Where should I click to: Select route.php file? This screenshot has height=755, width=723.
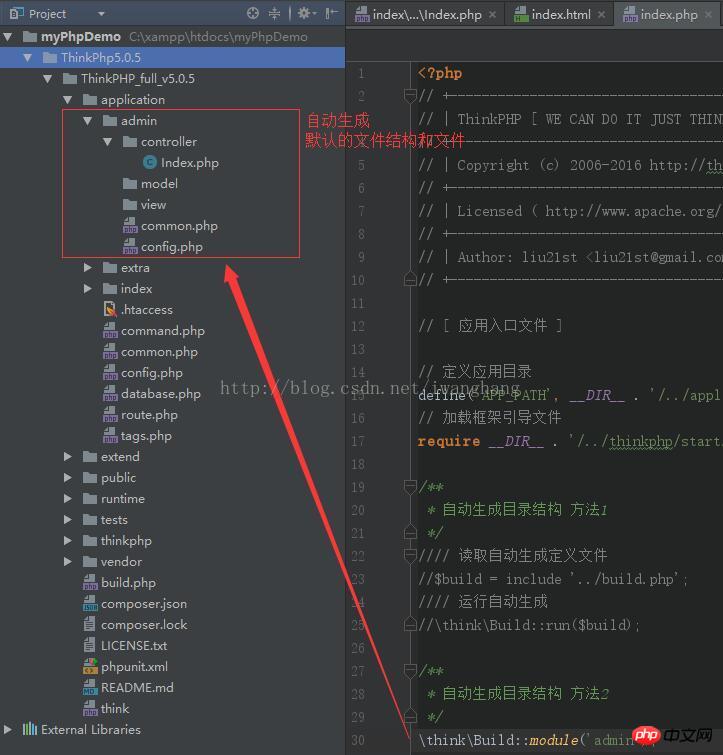140,415
